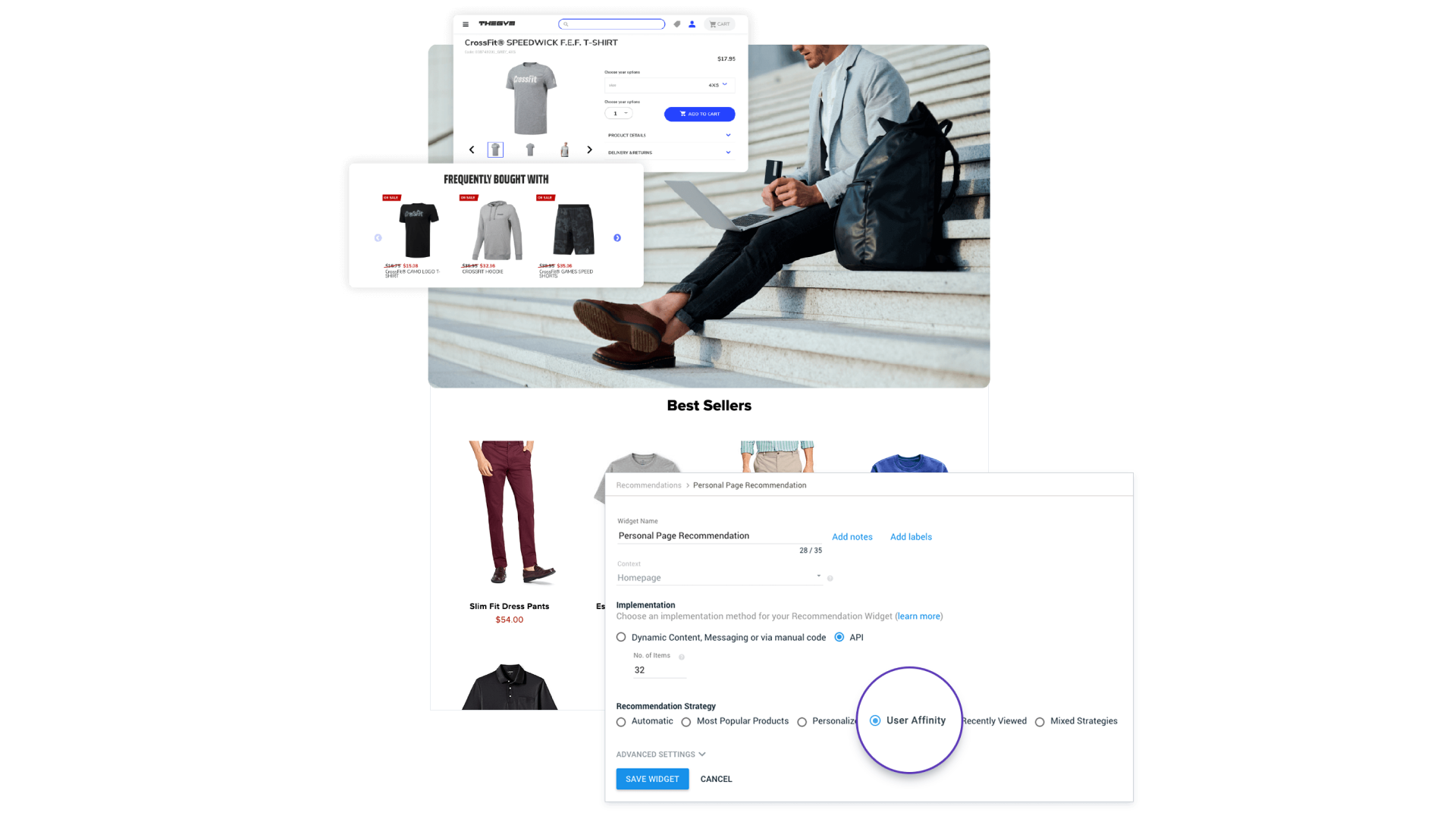Viewport: 1456px width, 819px height.
Task: Click the Recommendations breadcrumb menu item
Action: [x=648, y=485]
